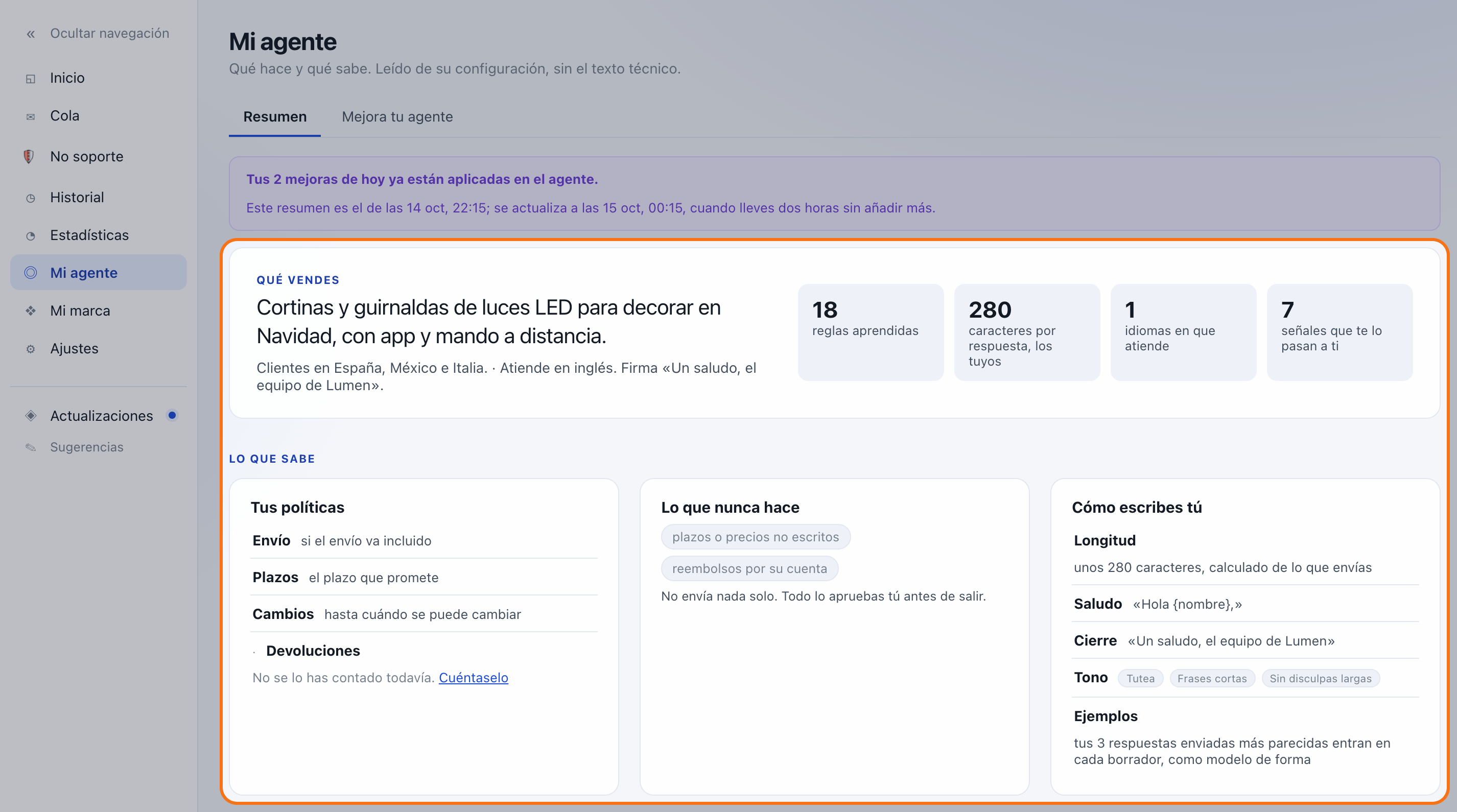Click the Cuéntaselo link under Devoluciones
This screenshot has height=812, width=1457.
(474, 677)
